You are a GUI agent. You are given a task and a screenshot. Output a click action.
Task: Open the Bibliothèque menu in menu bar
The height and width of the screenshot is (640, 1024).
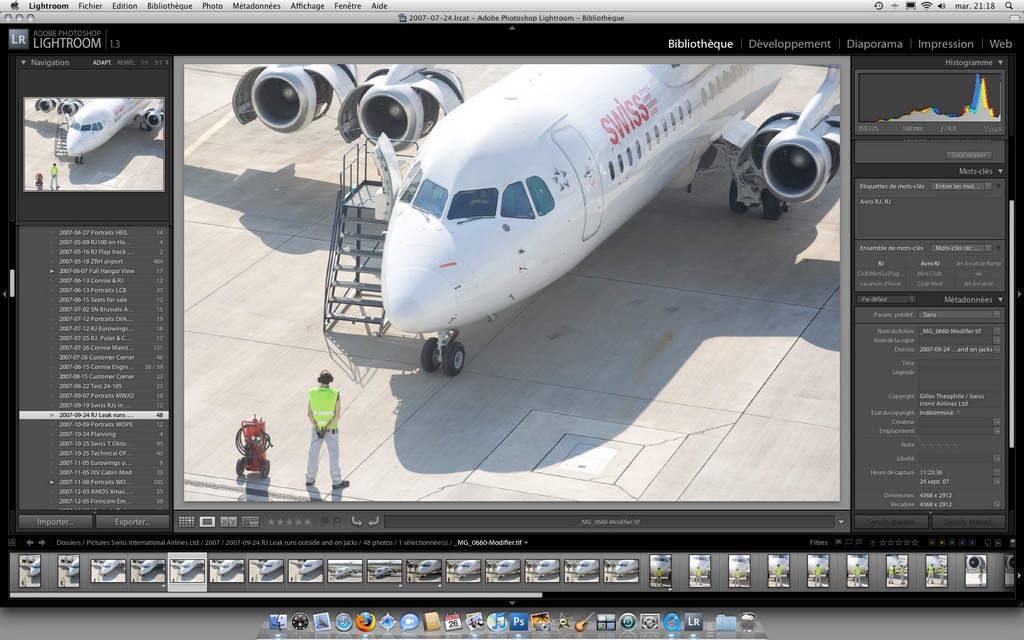coord(170,6)
